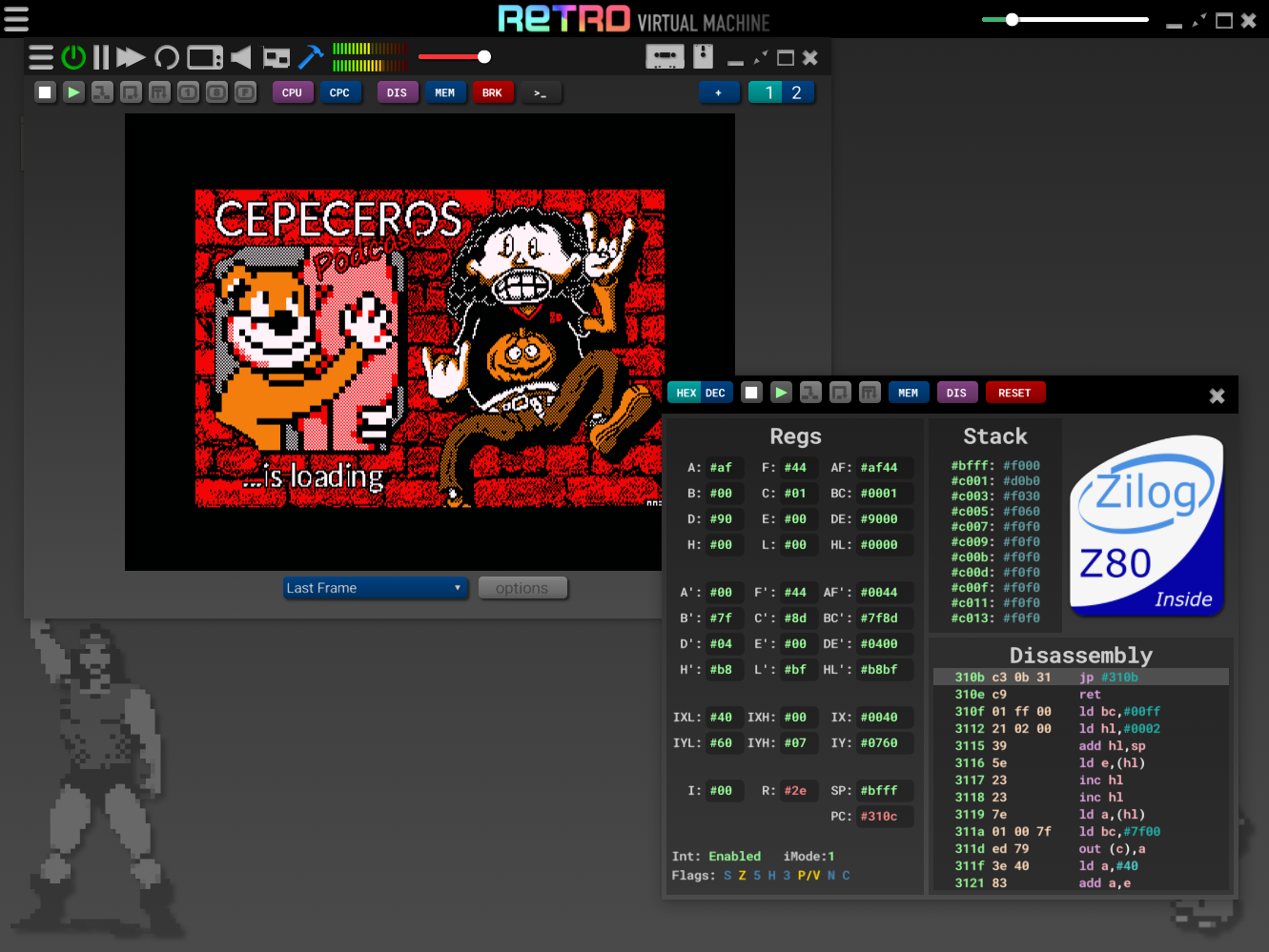The width and height of the screenshot is (1269, 952).
Task: Toggle the S flag
Action: tap(727, 876)
